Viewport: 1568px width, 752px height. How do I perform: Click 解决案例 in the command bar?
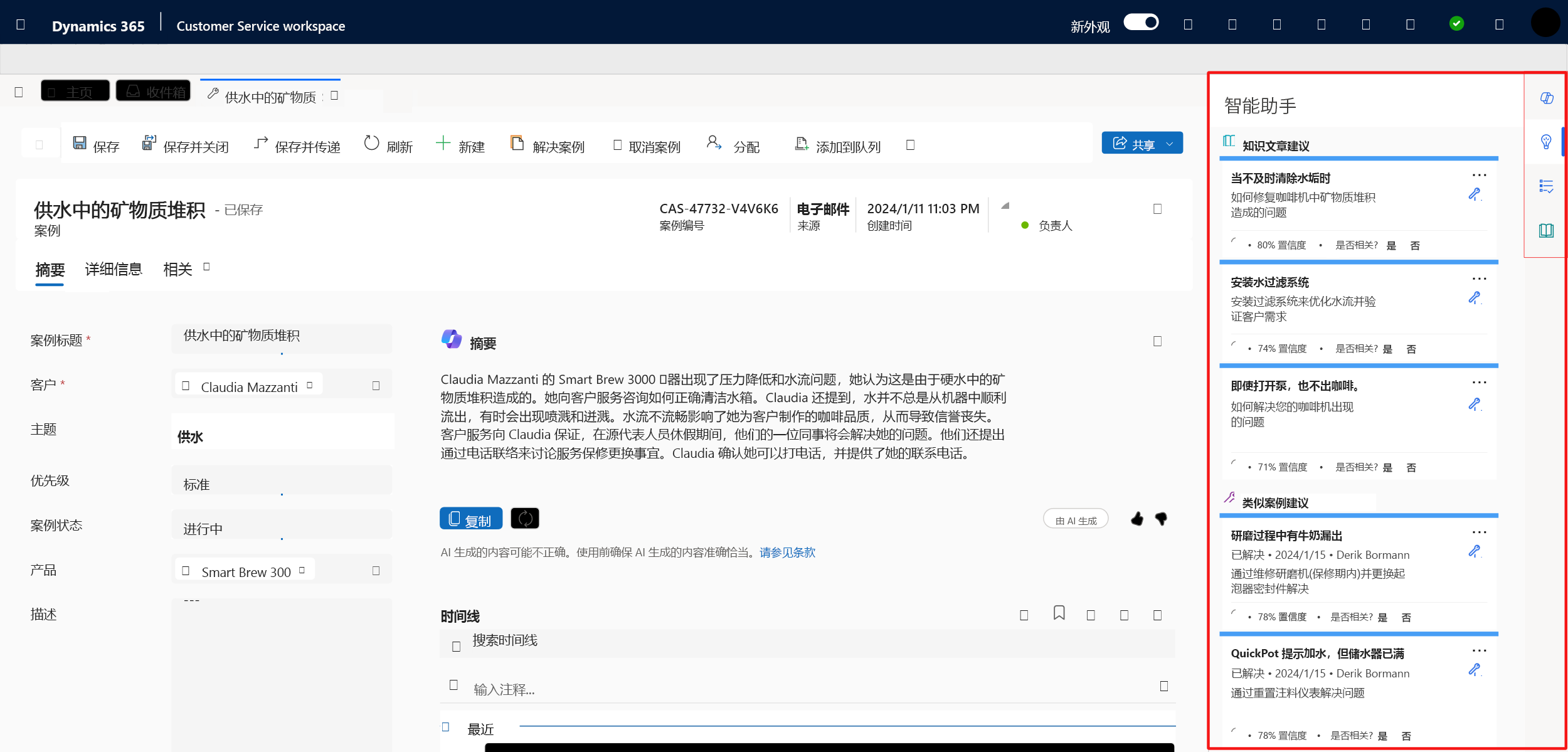tap(548, 146)
